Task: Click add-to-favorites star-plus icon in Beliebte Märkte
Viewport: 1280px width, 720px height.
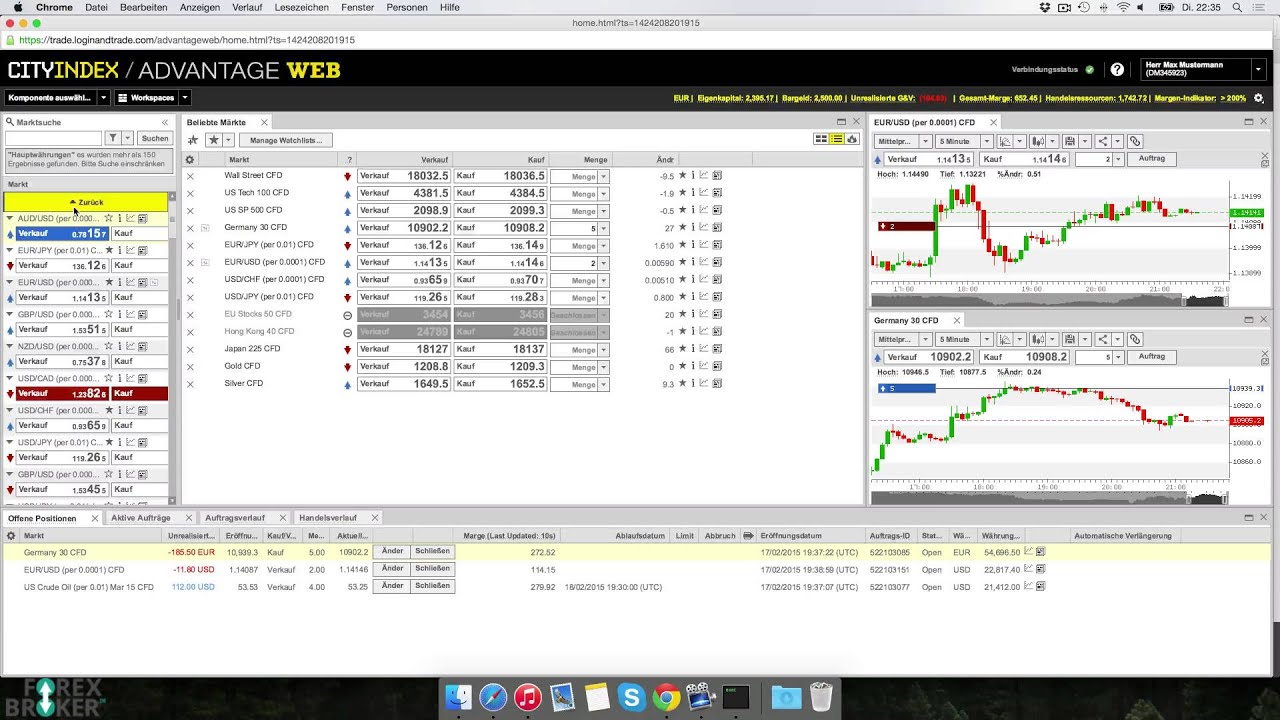Action: pos(193,140)
